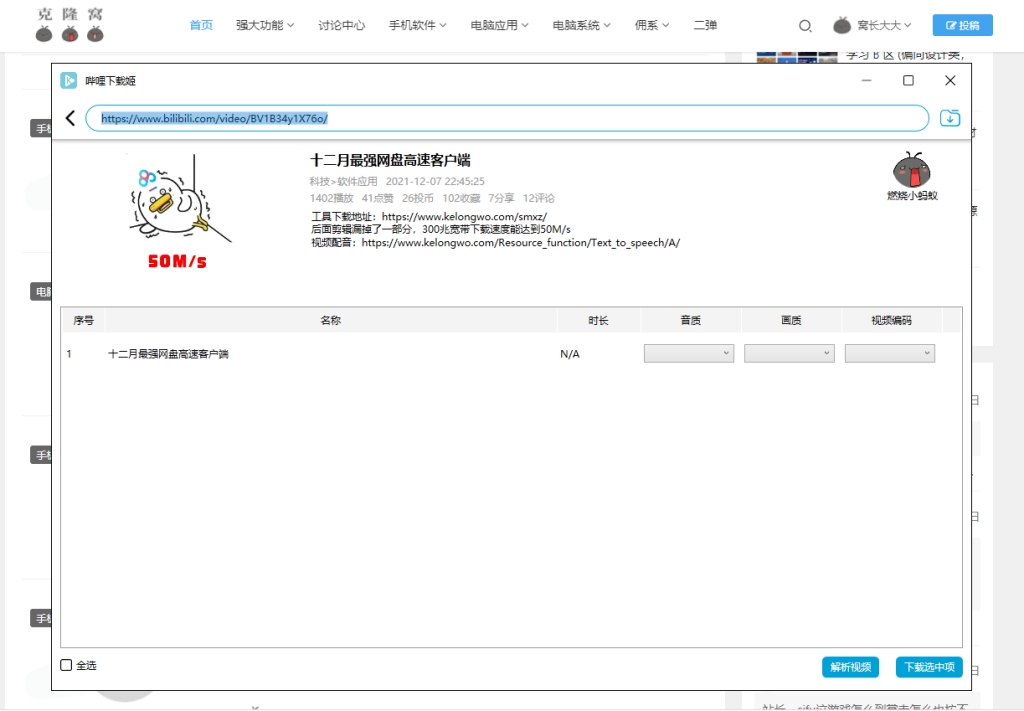Click the 工具下载地址 description line
The width and height of the screenshot is (1024, 711).
(x=429, y=217)
